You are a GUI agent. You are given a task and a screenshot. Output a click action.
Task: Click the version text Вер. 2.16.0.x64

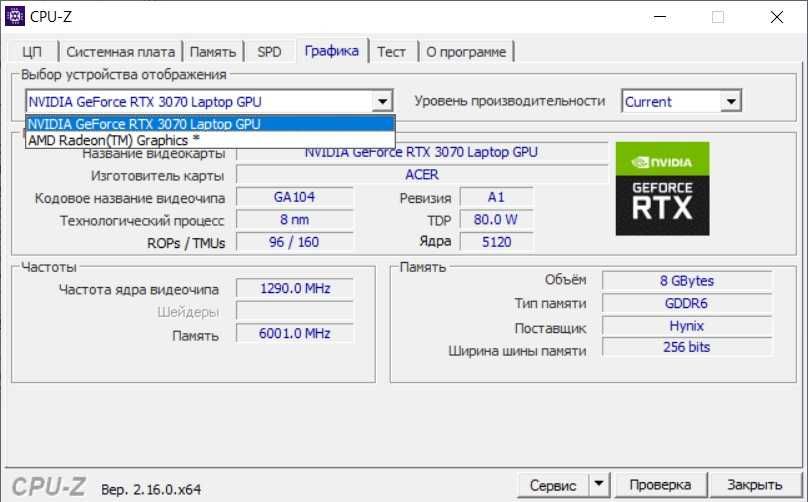(x=151, y=489)
